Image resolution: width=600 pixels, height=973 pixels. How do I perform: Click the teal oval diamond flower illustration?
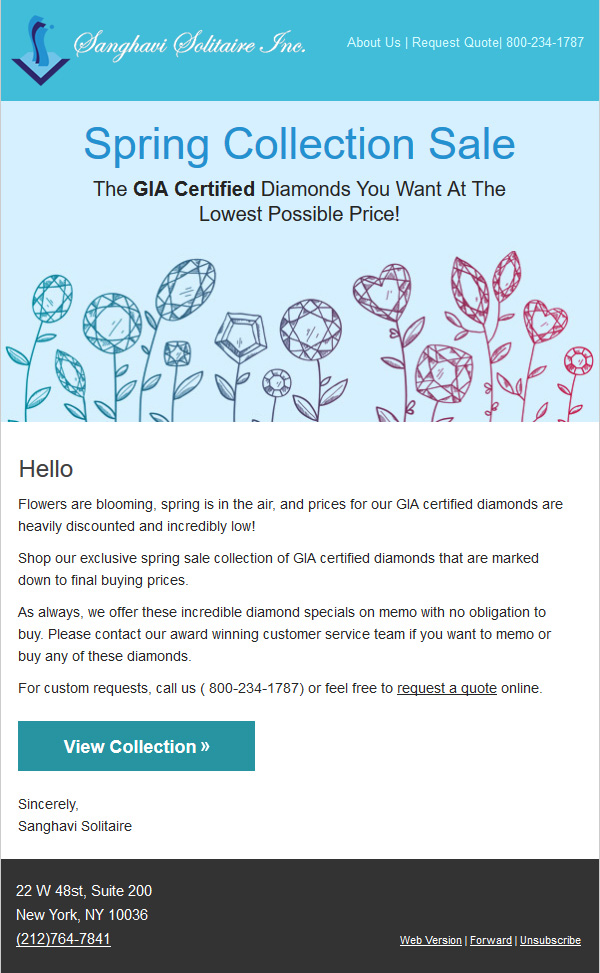[186, 290]
